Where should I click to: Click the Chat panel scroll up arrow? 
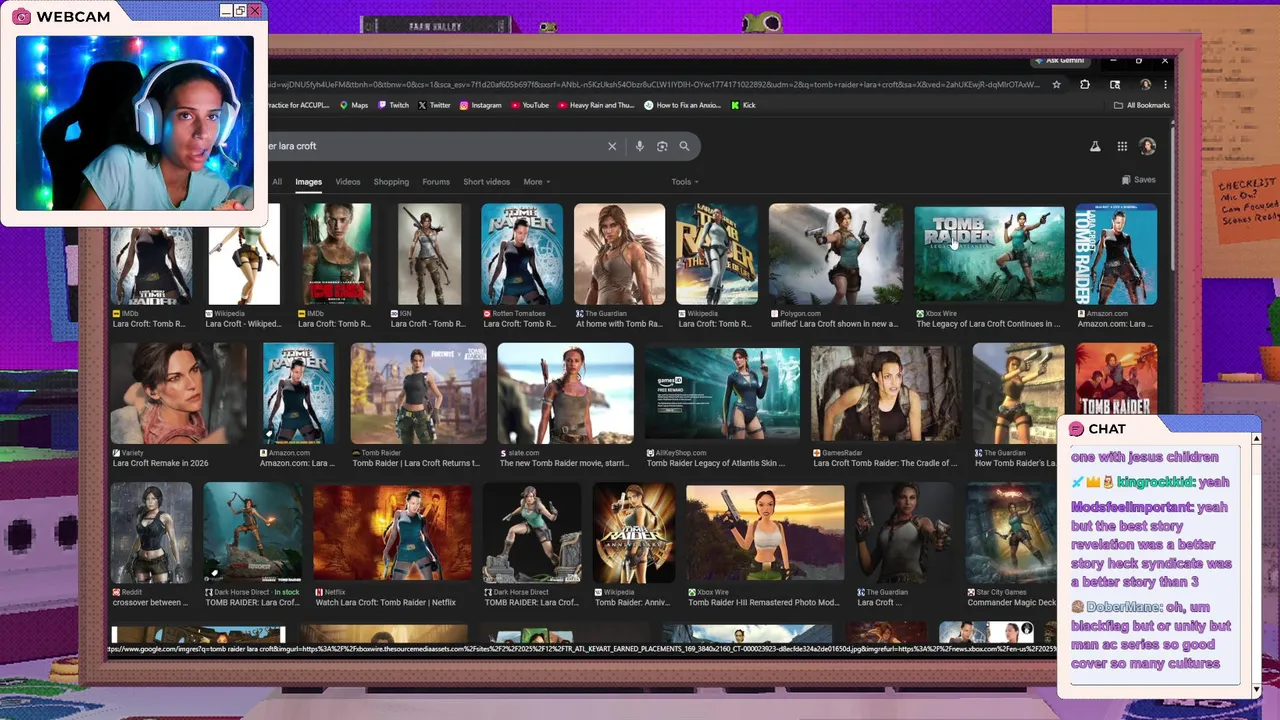(1256, 439)
